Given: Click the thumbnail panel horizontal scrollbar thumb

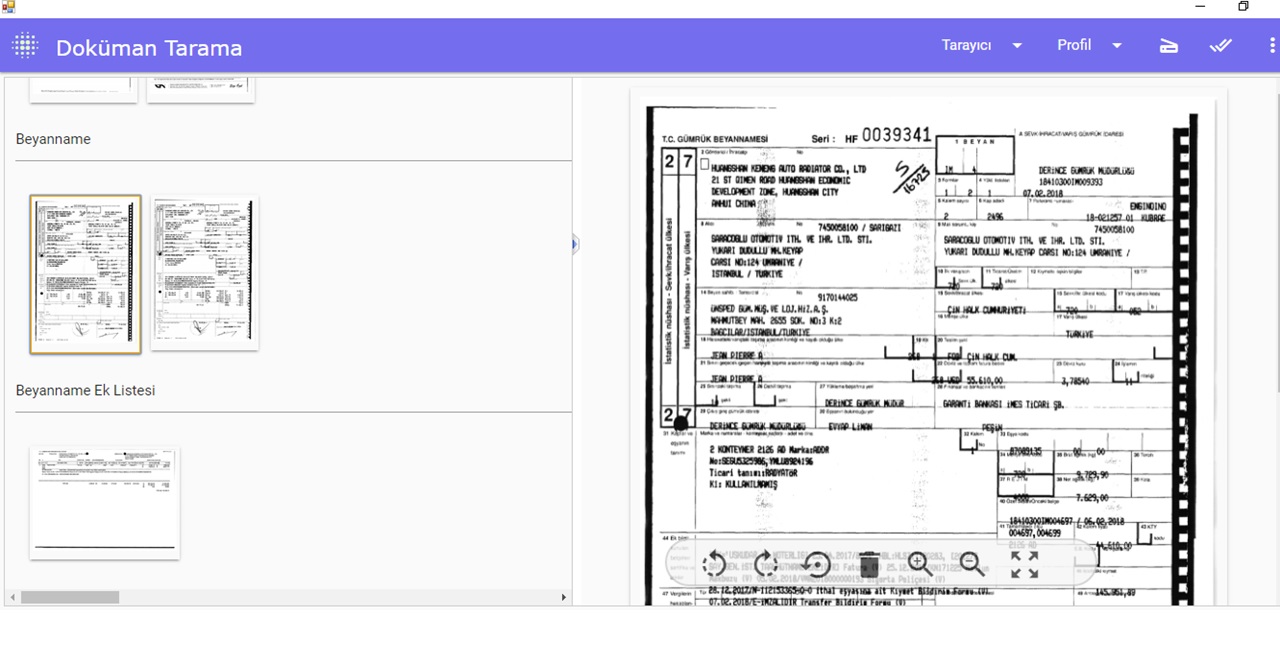Looking at the screenshot, I should [x=69, y=597].
